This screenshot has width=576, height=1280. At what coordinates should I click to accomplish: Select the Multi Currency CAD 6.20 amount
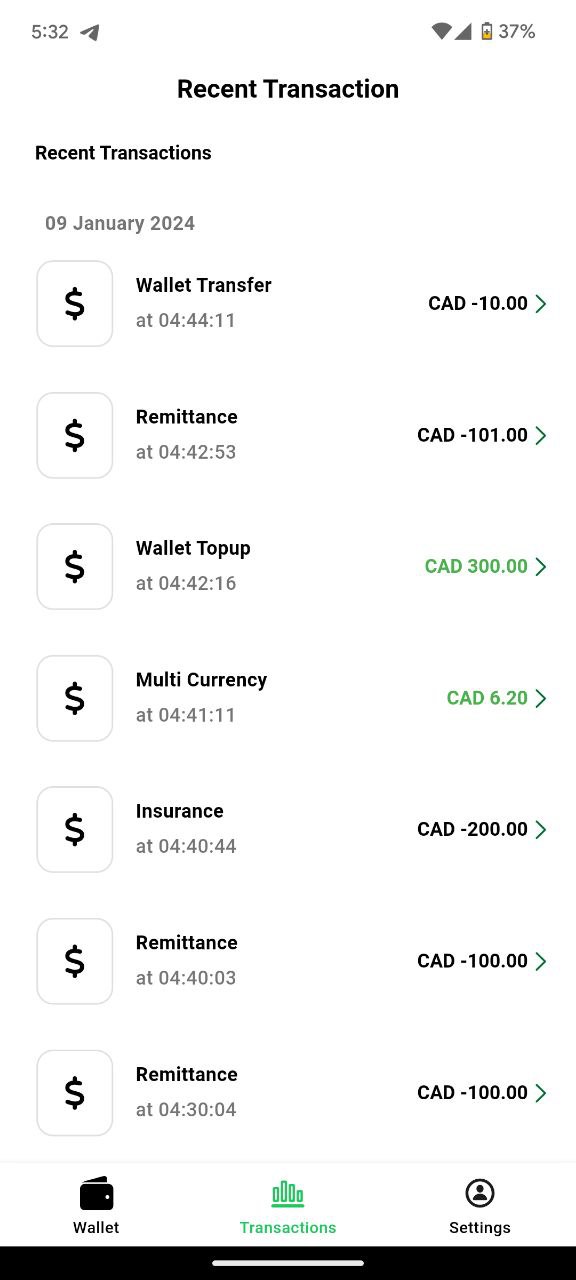(x=489, y=698)
